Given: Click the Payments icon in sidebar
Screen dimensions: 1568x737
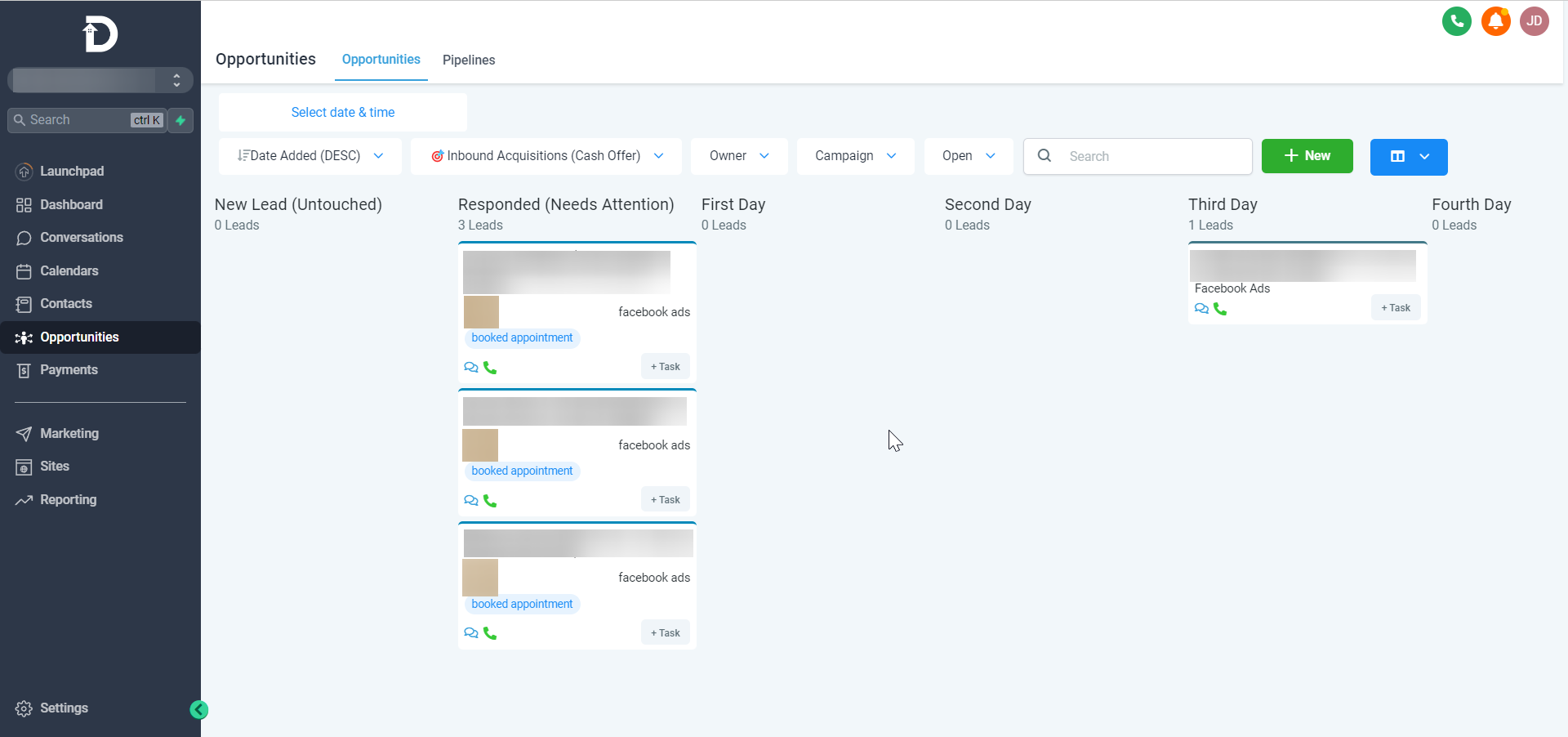Looking at the screenshot, I should (x=24, y=370).
